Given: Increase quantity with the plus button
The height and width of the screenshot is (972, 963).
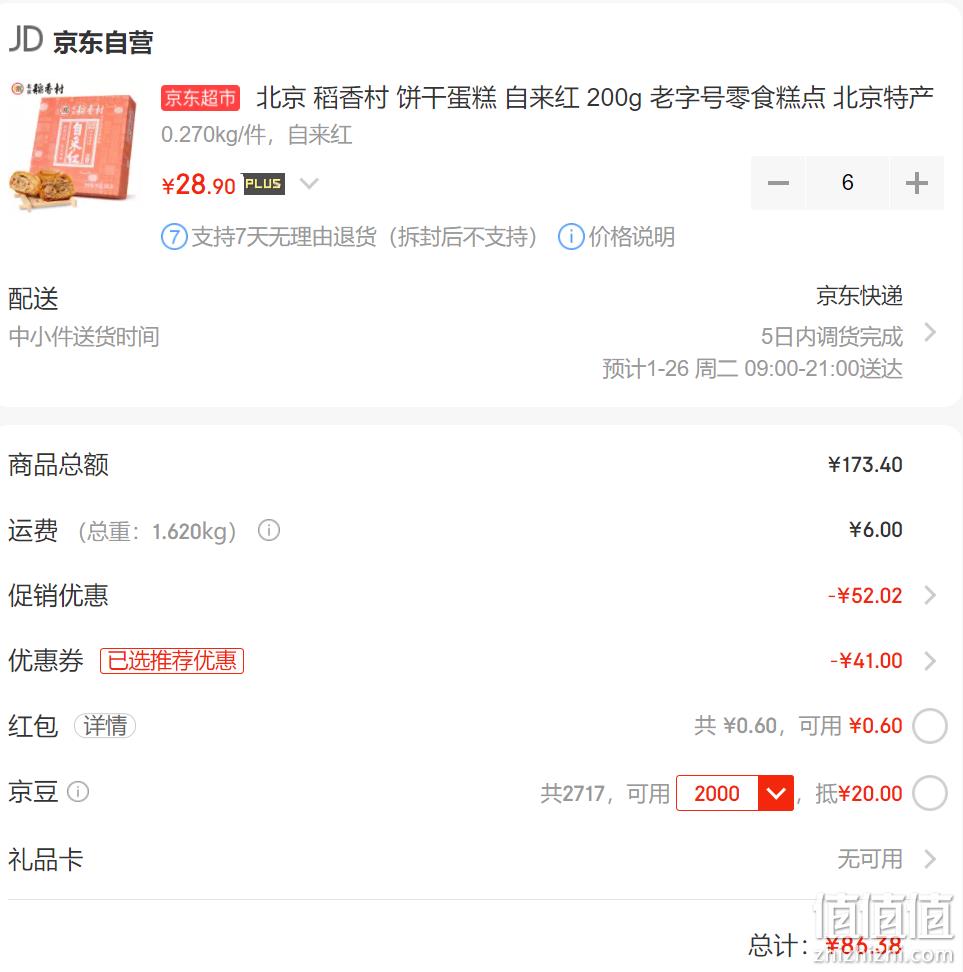Looking at the screenshot, I should point(916,183).
